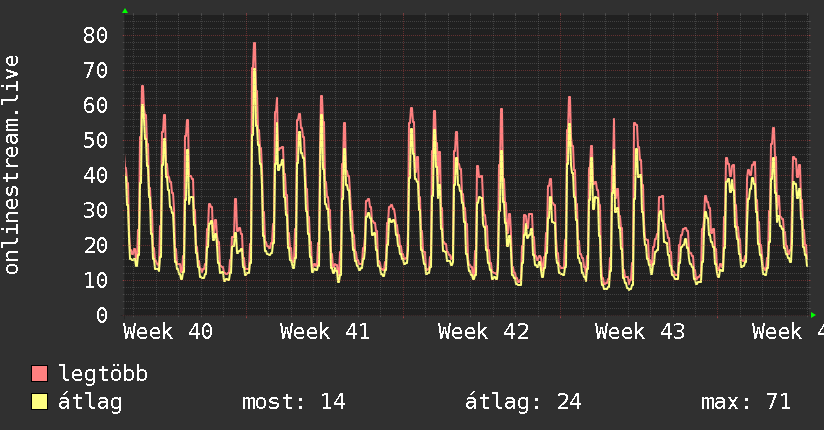Click the 60 y-axis tick label
This screenshot has width=824, height=430.
(x=96, y=106)
